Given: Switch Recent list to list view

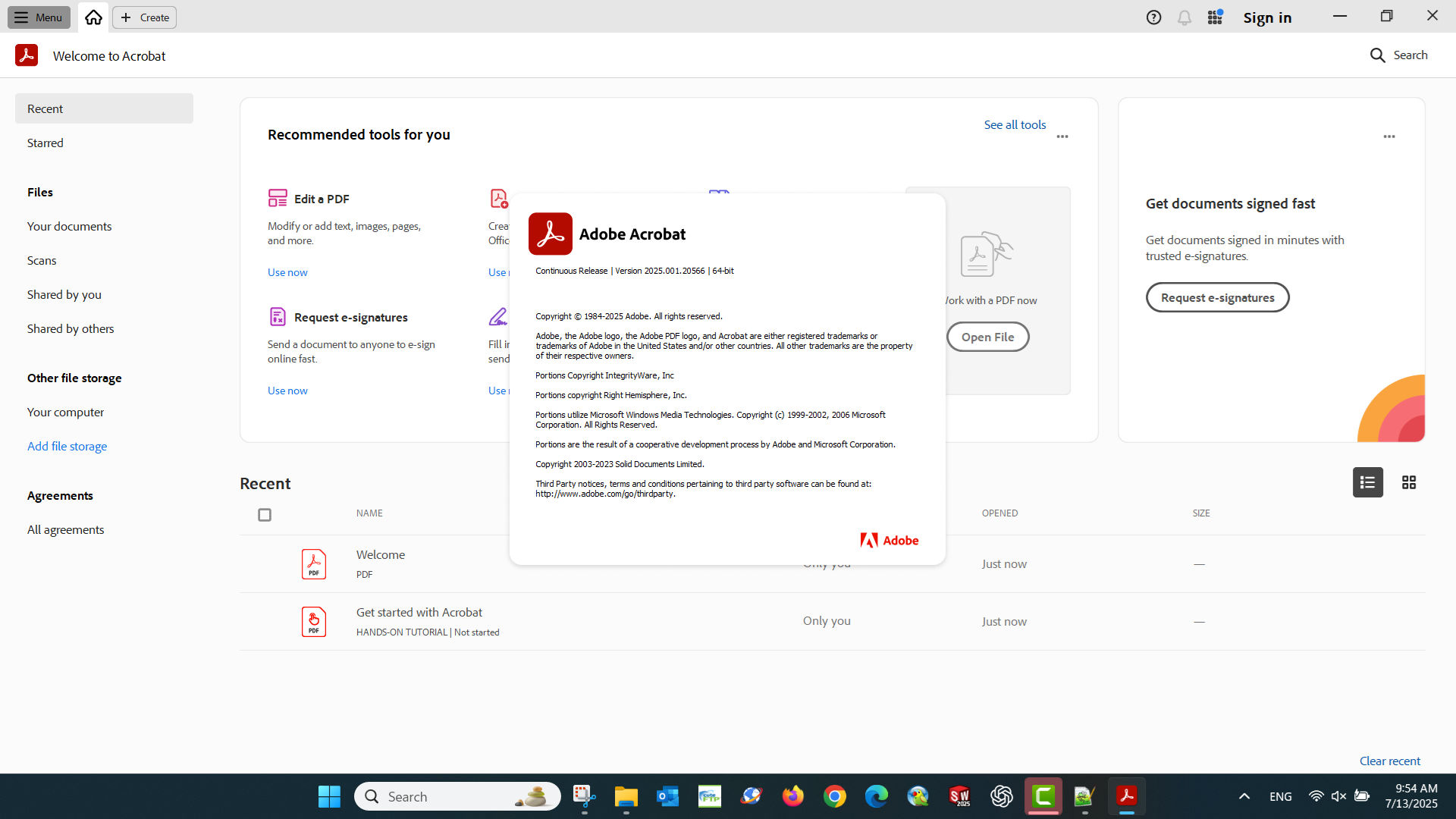Looking at the screenshot, I should tap(1367, 482).
